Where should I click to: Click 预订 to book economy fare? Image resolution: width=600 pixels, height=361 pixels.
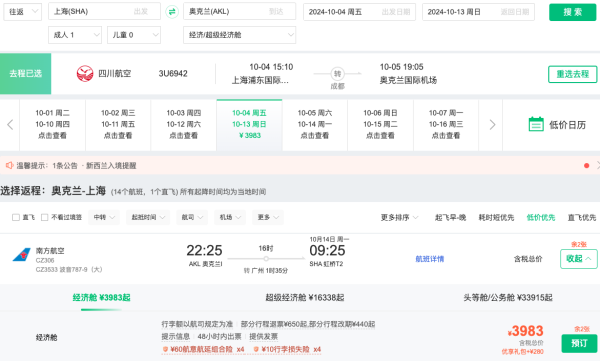579,343
